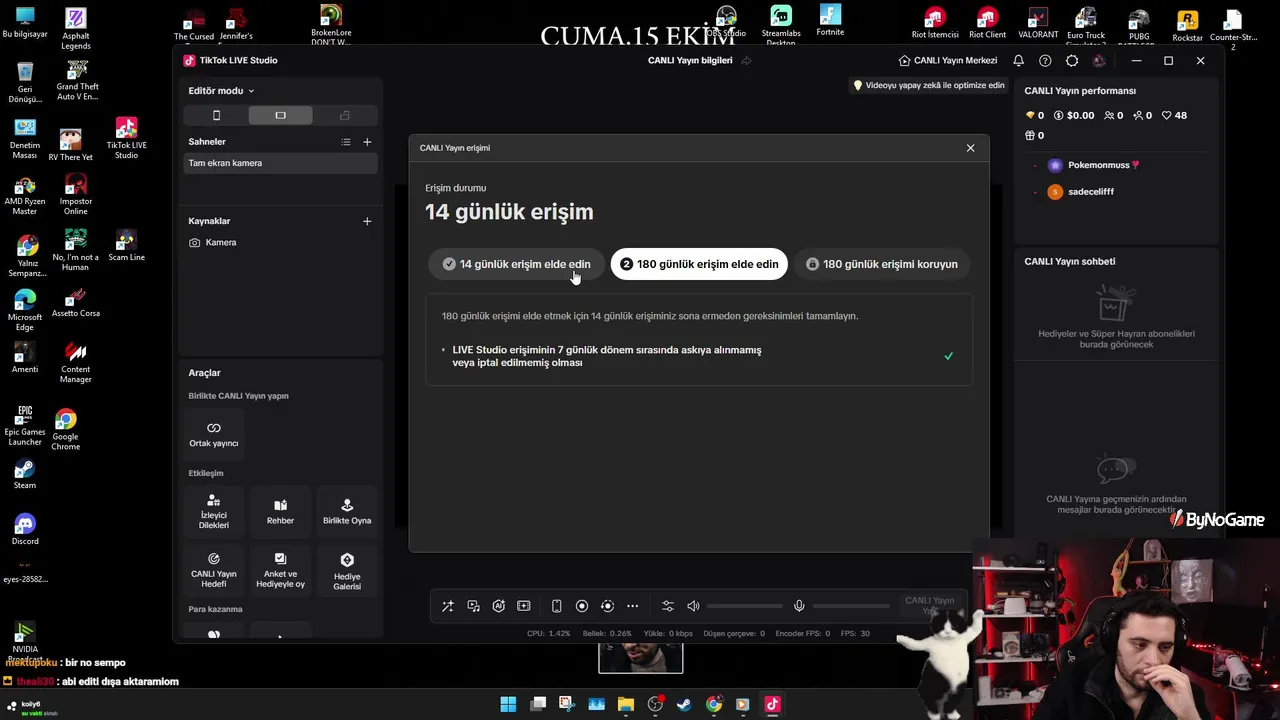
Task: Open the AI tool icon in bottom toolbar
Action: click(498, 606)
